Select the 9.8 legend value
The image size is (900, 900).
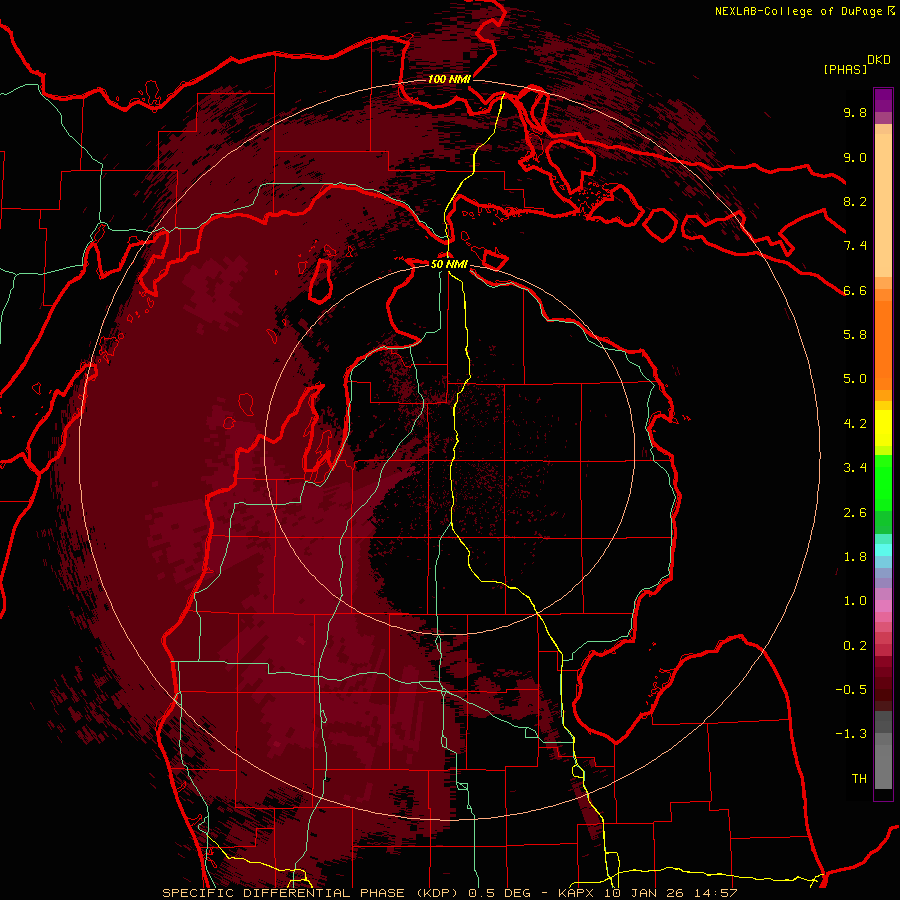coord(855,112)
